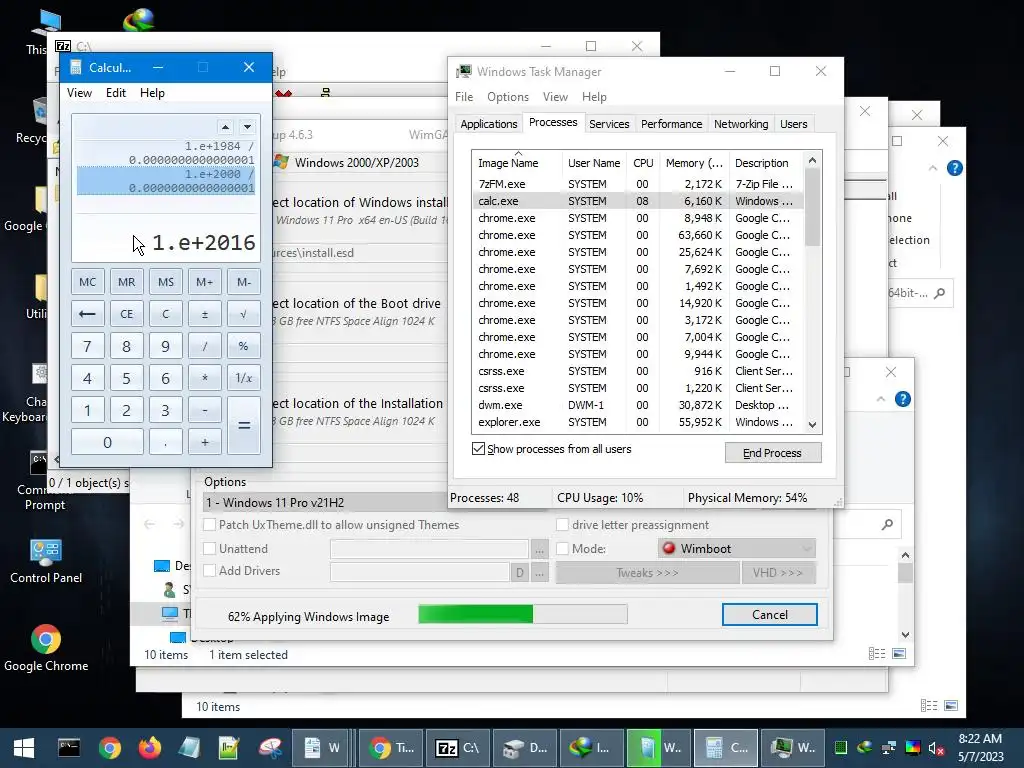The width and height of the screenshot is (1024, 768).
Task: Click the percent key in Calculator
Action: tap(244, 346)
